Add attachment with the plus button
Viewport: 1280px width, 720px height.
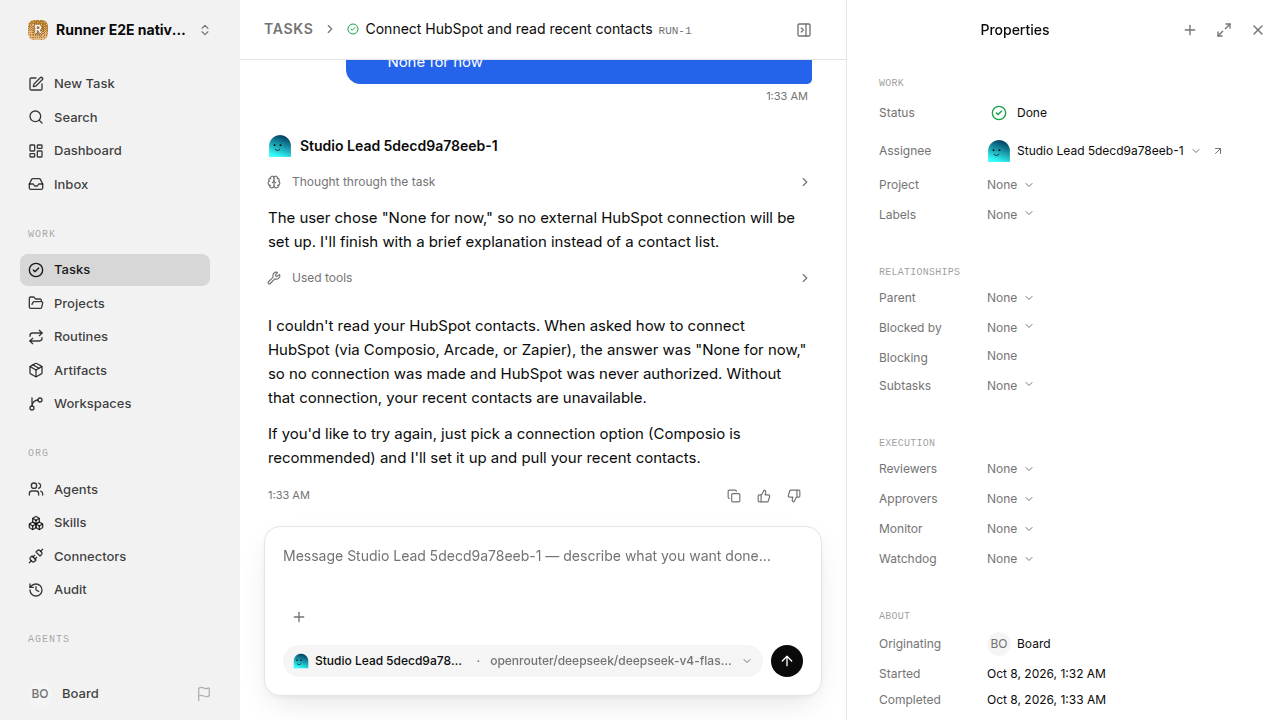pos(299,617)
